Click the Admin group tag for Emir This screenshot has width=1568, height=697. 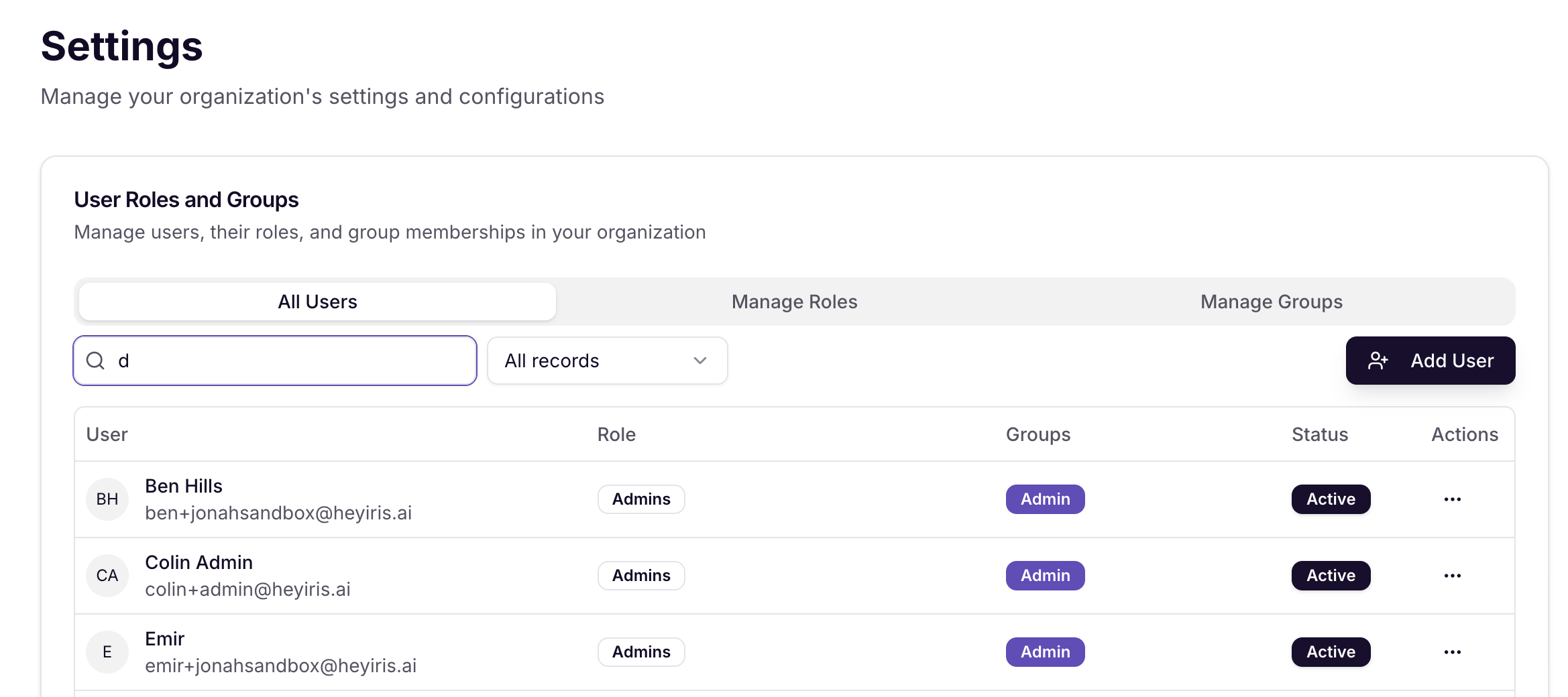coord(1045,652)
